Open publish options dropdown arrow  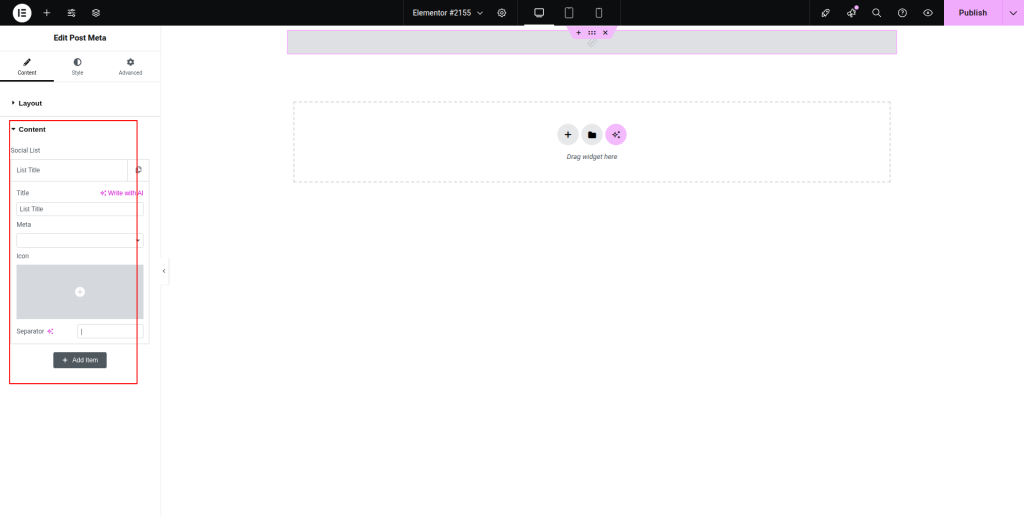[x=1013, y=12]
